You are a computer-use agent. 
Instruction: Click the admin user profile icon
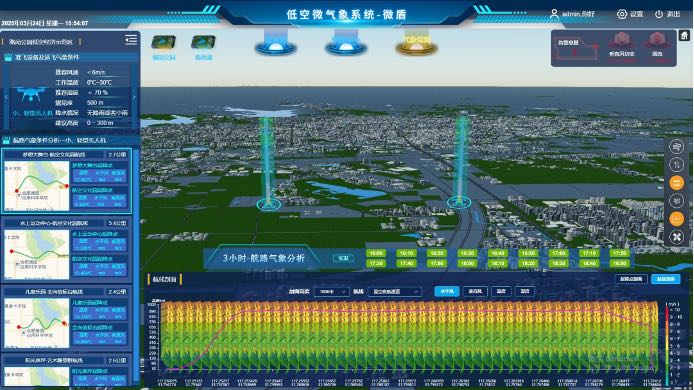tap(554, 14)
